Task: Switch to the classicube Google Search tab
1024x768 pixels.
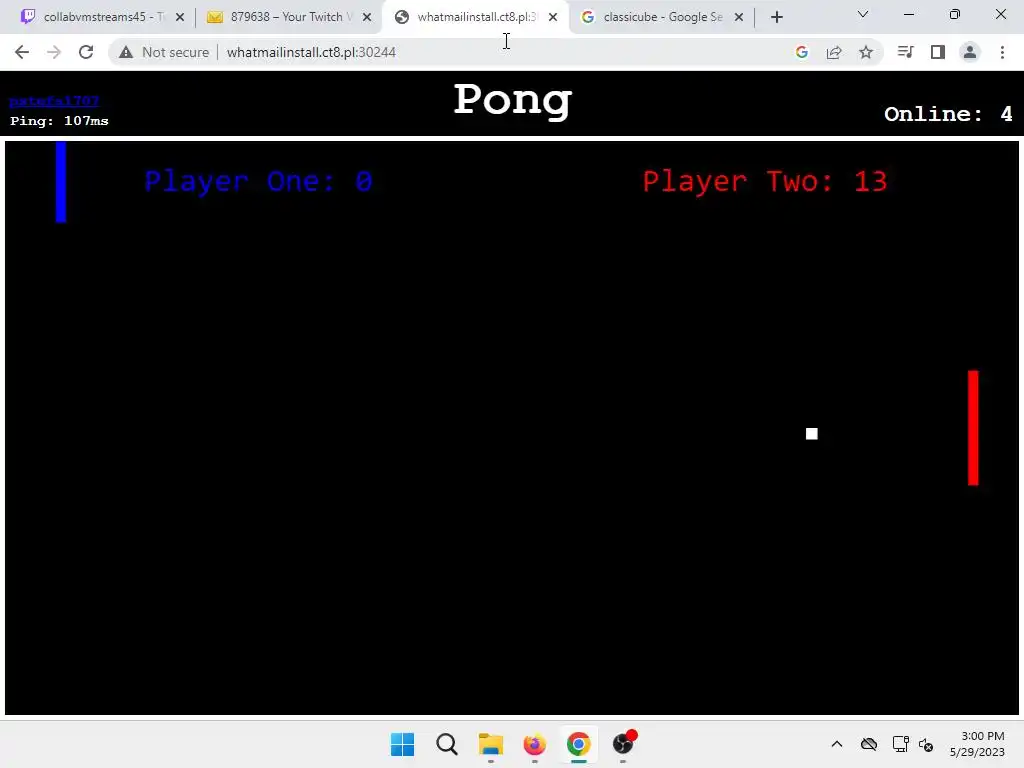Action: click(662, 17)
